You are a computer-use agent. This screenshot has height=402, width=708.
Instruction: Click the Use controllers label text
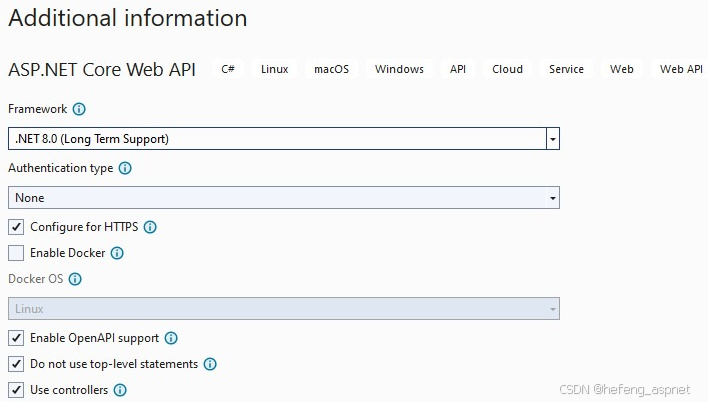69,390
